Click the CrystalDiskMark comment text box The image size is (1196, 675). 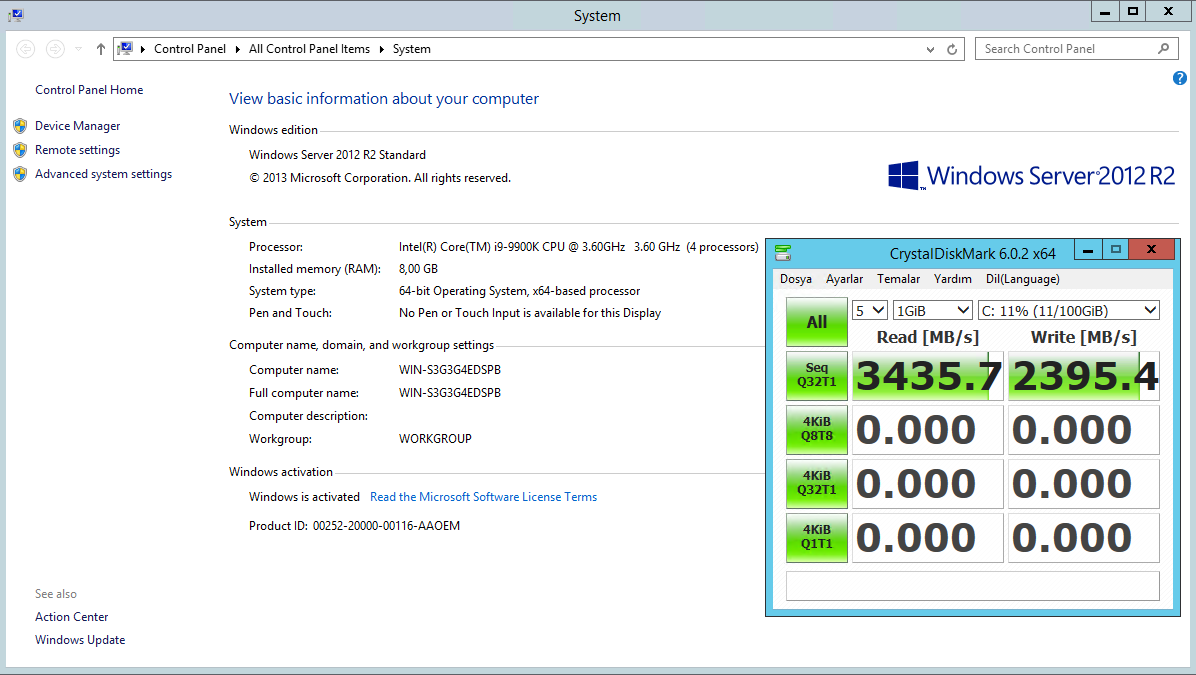973,586
